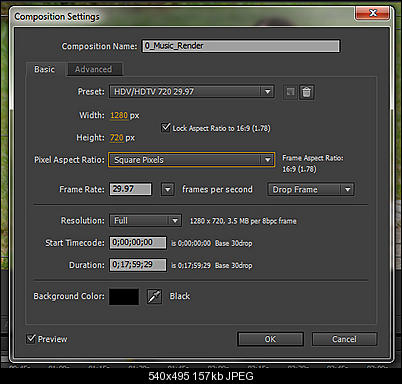The width and height of the screenshot is (402, 384).
Task: Toggle Lock Aspect Ratio to 16:9 checkbox
Action: coord(166,127)
